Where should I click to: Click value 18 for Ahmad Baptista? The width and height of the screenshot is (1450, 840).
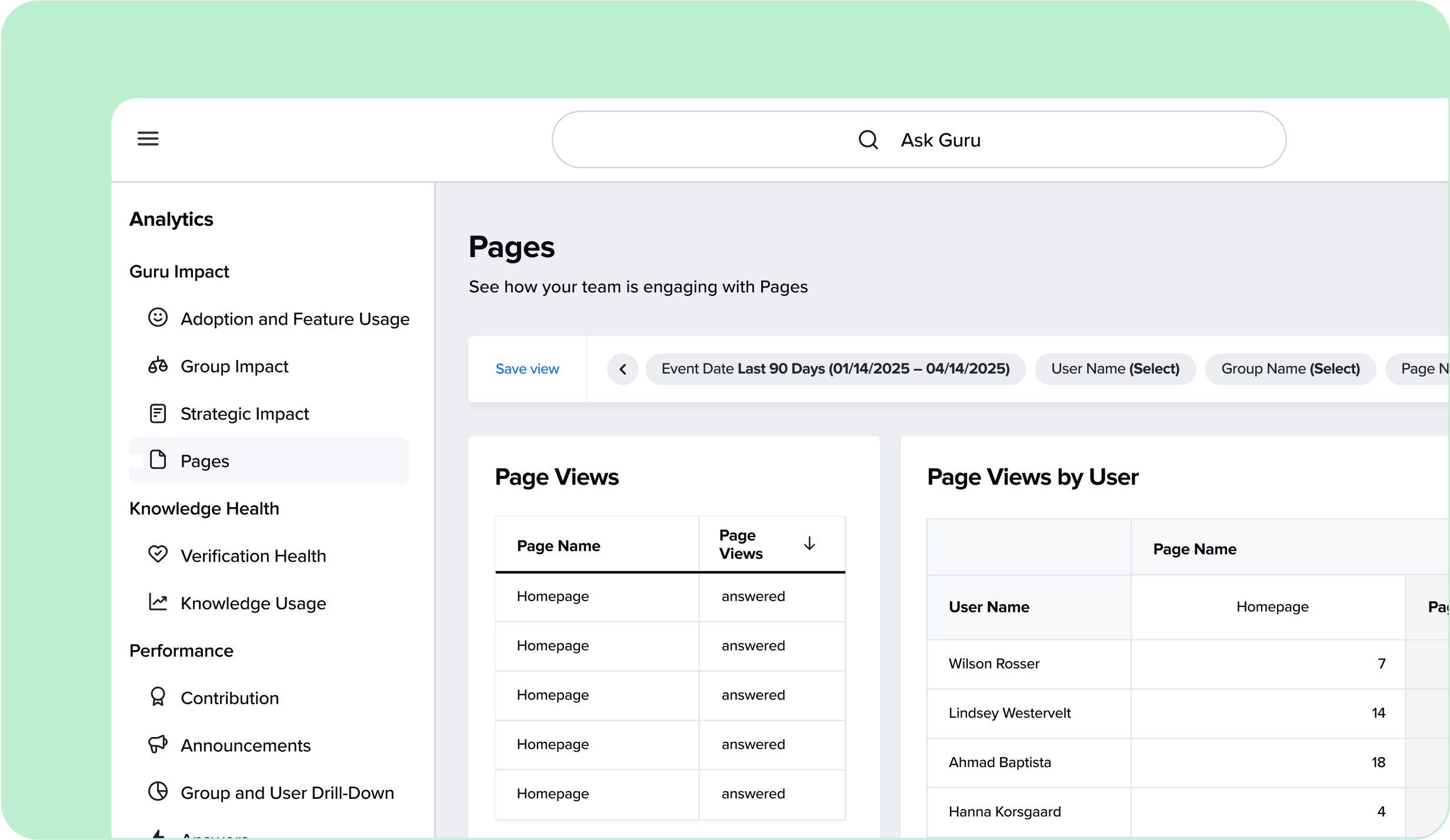[x=1378, y=762]
